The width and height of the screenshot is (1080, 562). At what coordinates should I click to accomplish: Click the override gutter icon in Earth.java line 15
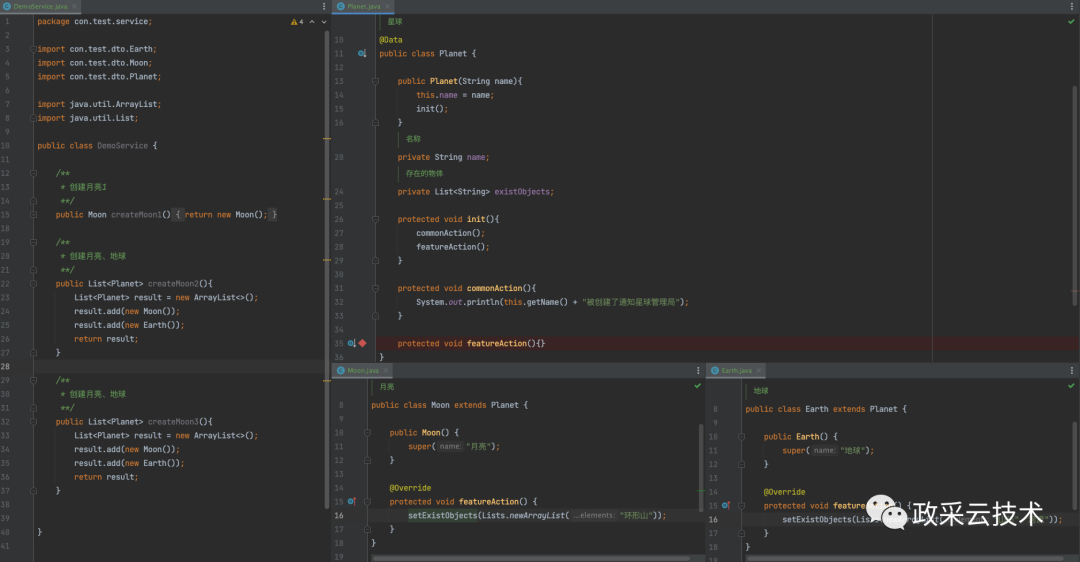725,506
